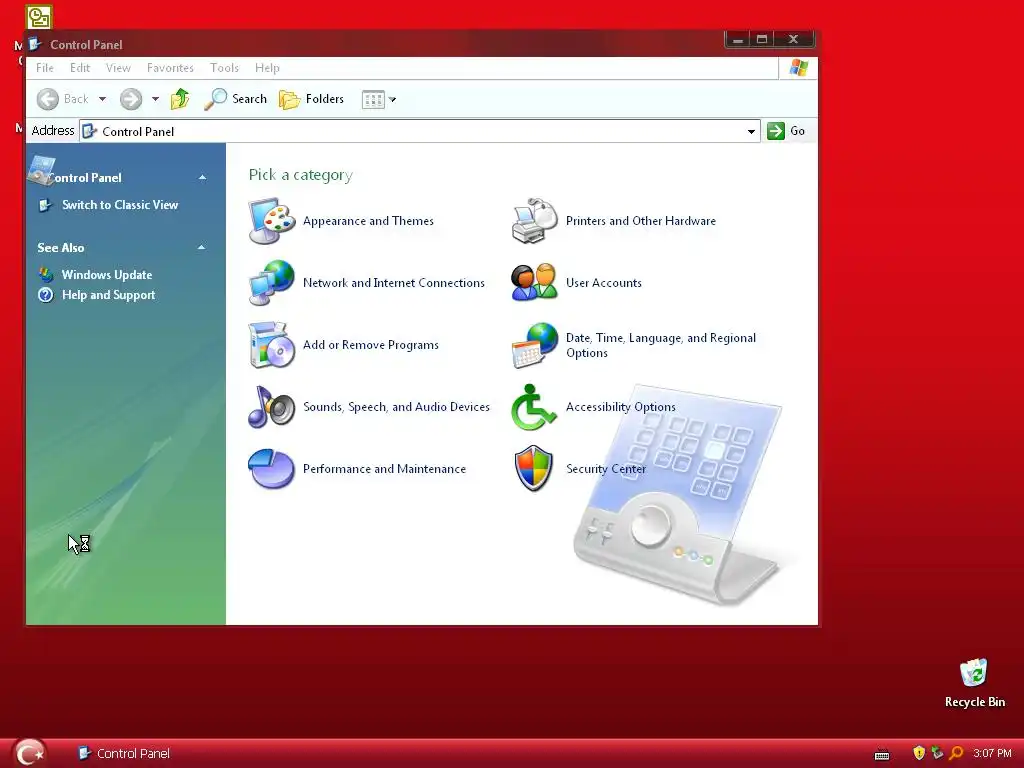
Task: Select the Security Center text link
Action: pos(605,469)
